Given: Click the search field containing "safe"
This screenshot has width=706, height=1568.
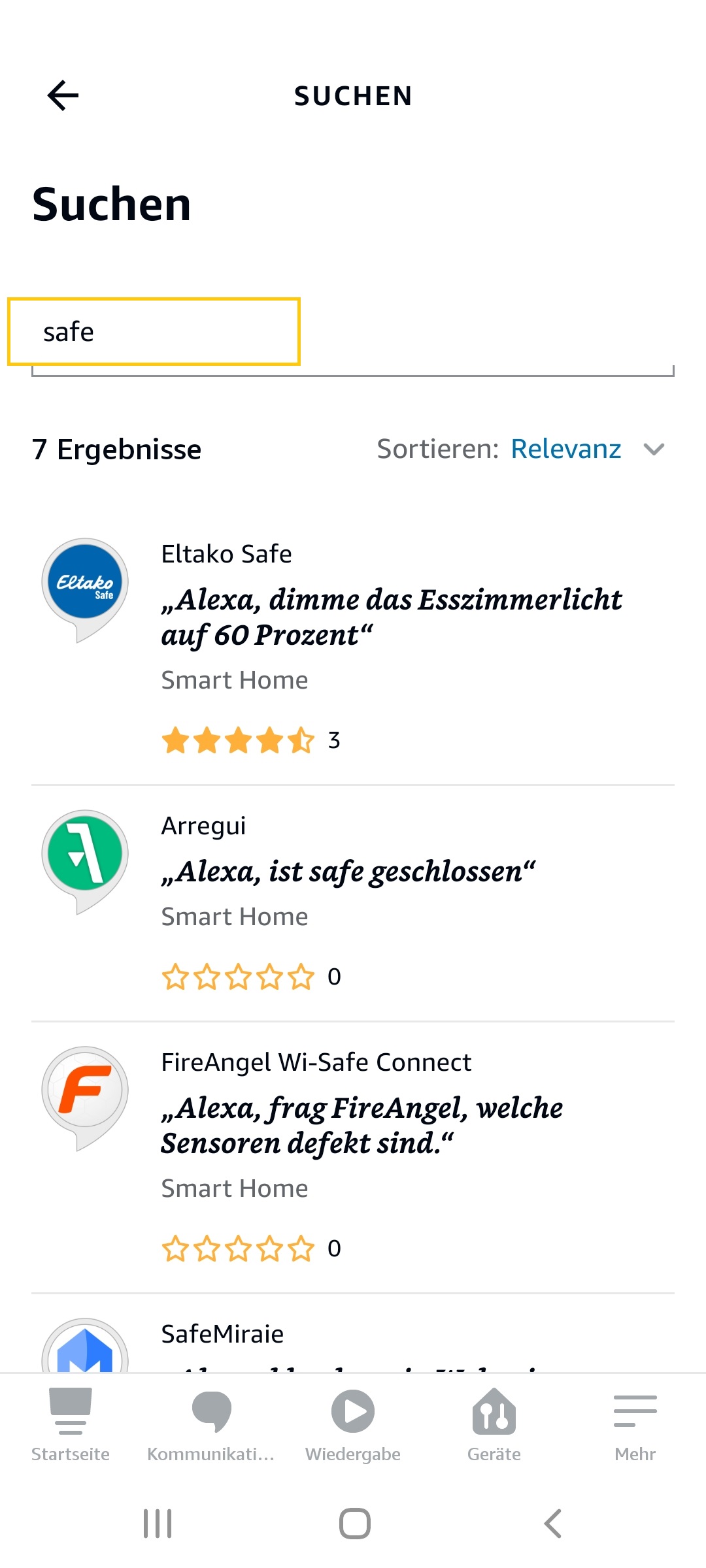Looking at the screenshot, I should [154, 332].
